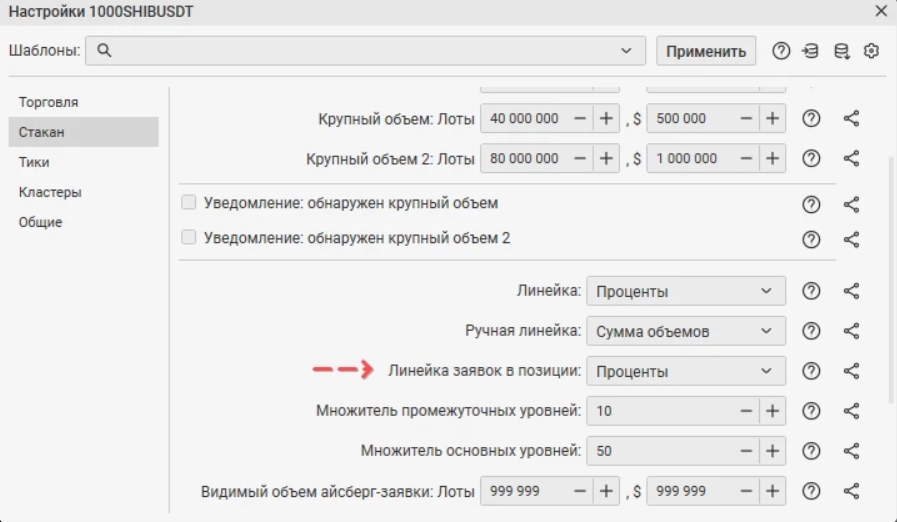Share the Множитель основных уровней setting
Image resolution: width=897 pixels, height=522 pixels.
(851, 451)
